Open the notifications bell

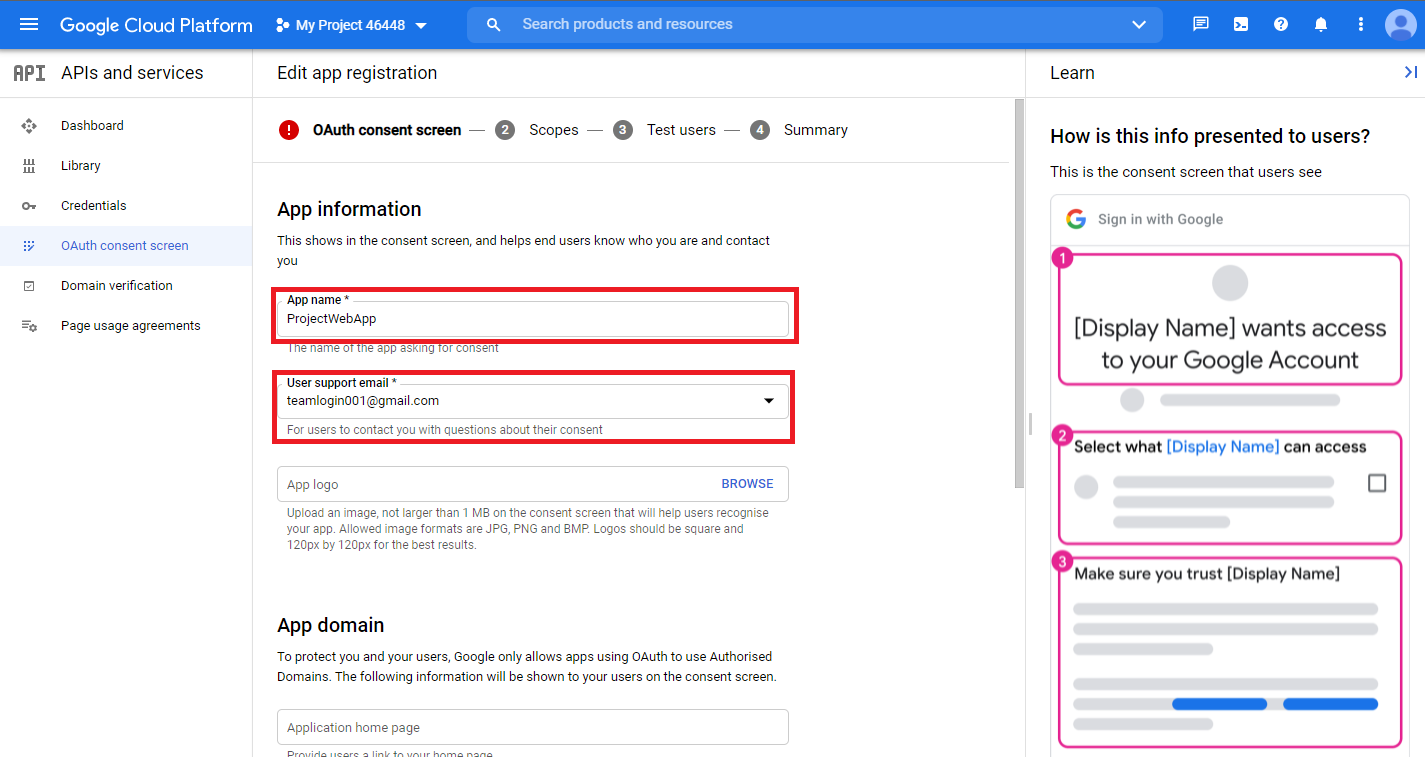pos(1321,25)
